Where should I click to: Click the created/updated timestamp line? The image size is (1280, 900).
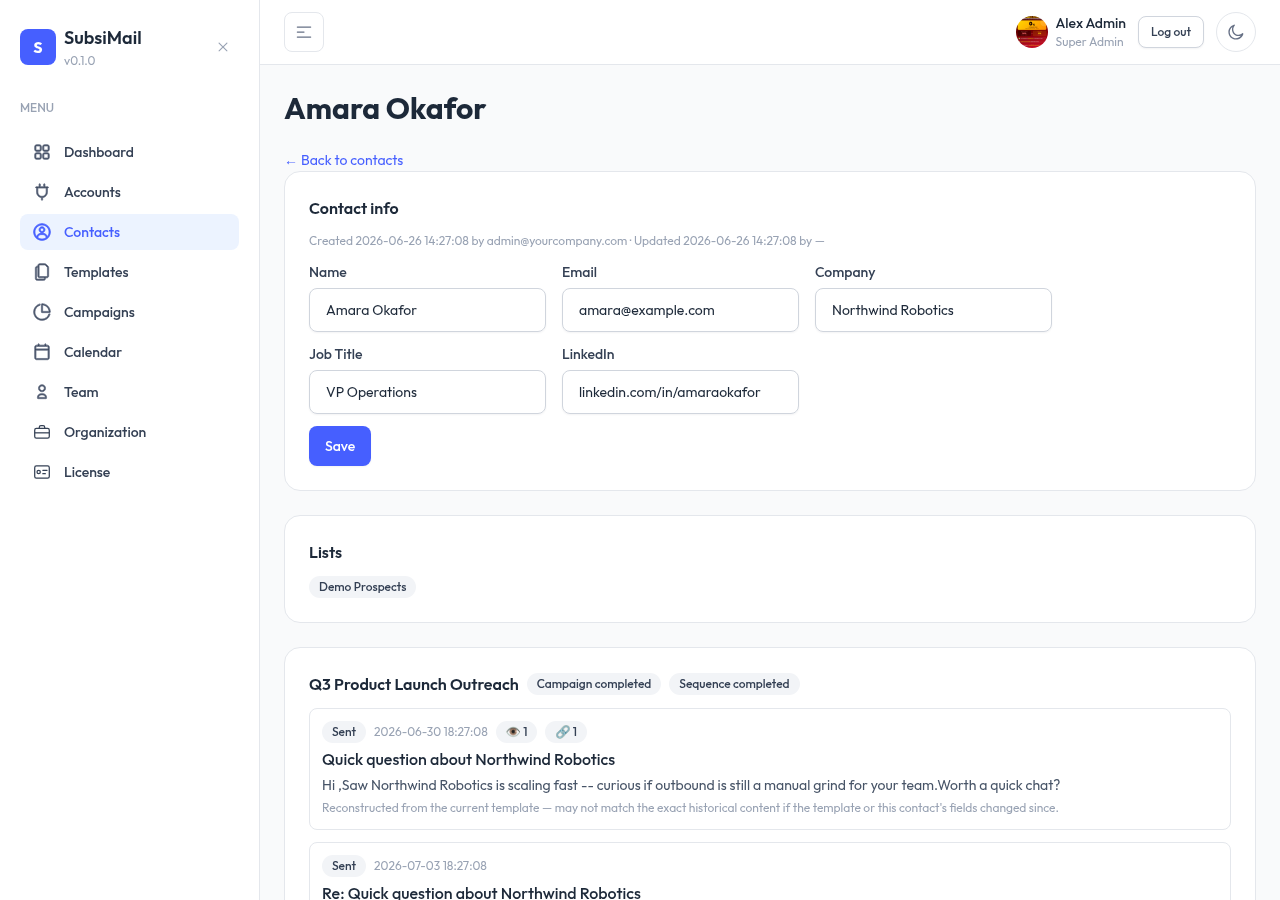point(566,241)
